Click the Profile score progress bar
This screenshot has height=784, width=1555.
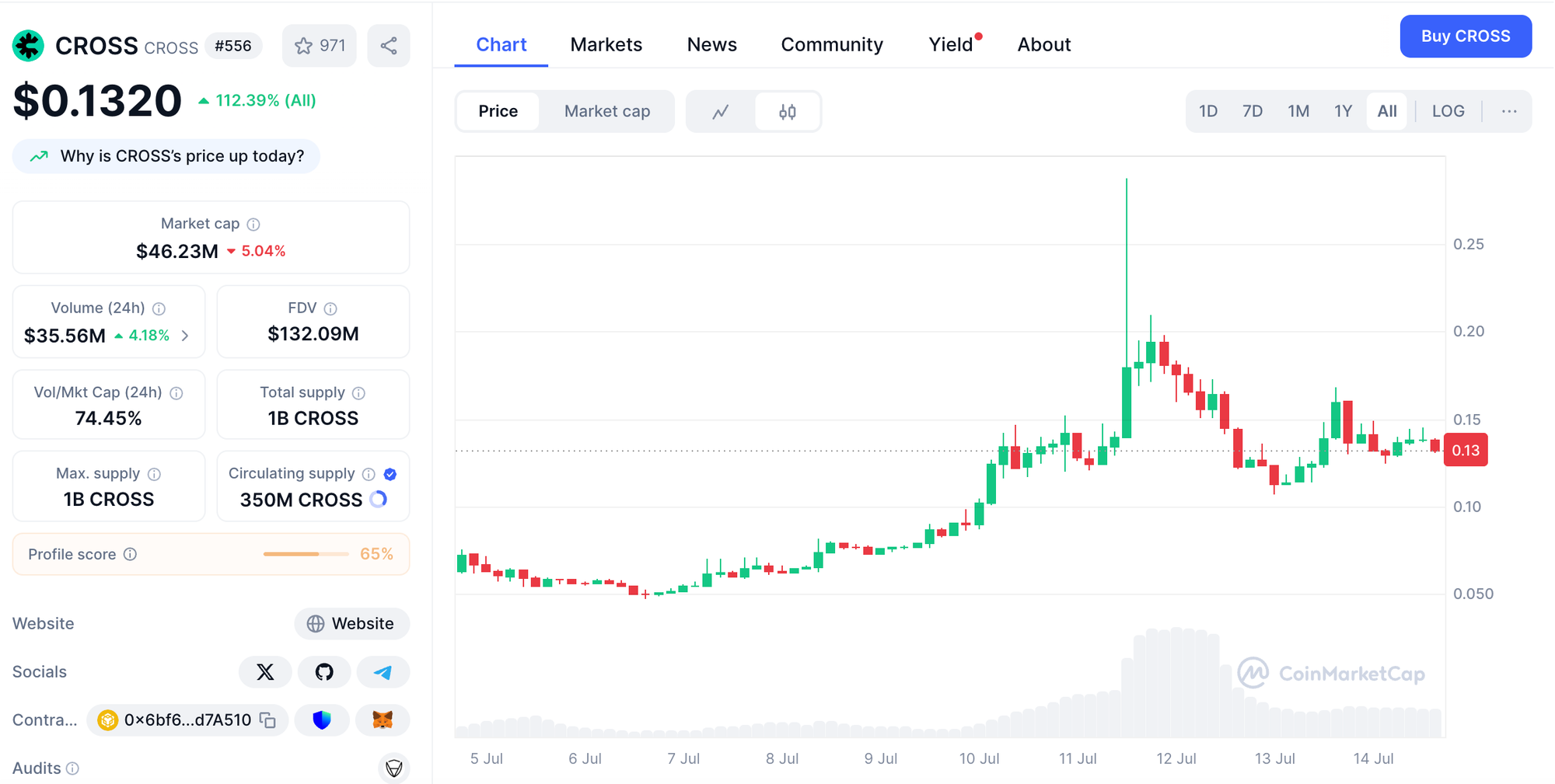[x=306, y=554]
